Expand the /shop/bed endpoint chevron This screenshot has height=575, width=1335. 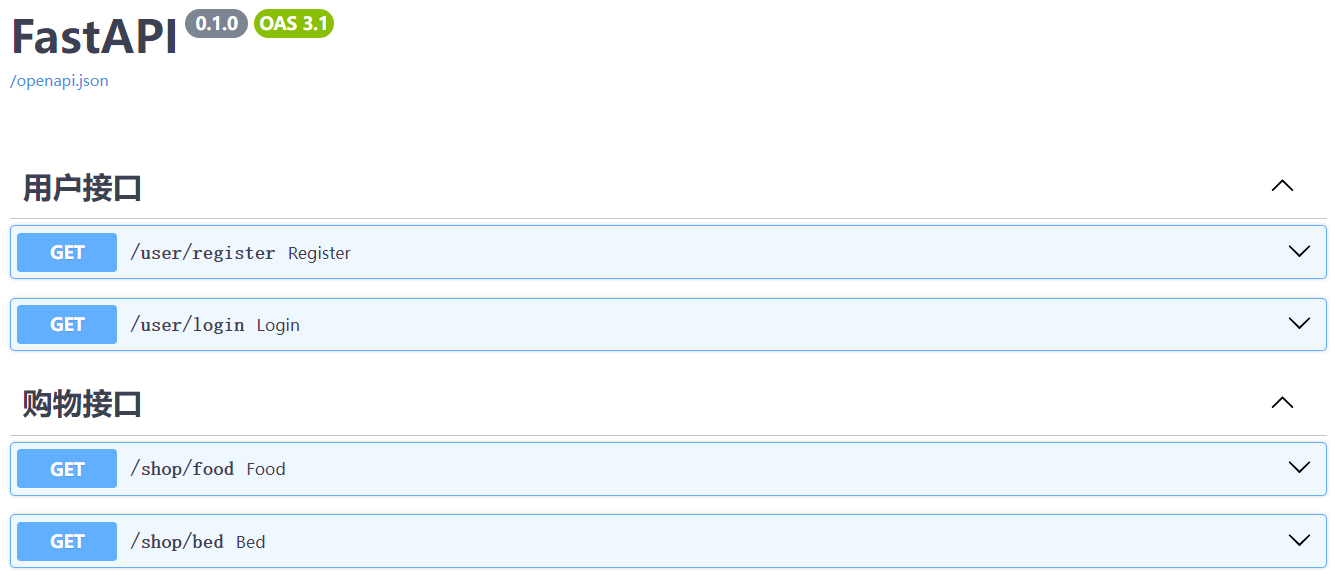(x=1299, y=540)
